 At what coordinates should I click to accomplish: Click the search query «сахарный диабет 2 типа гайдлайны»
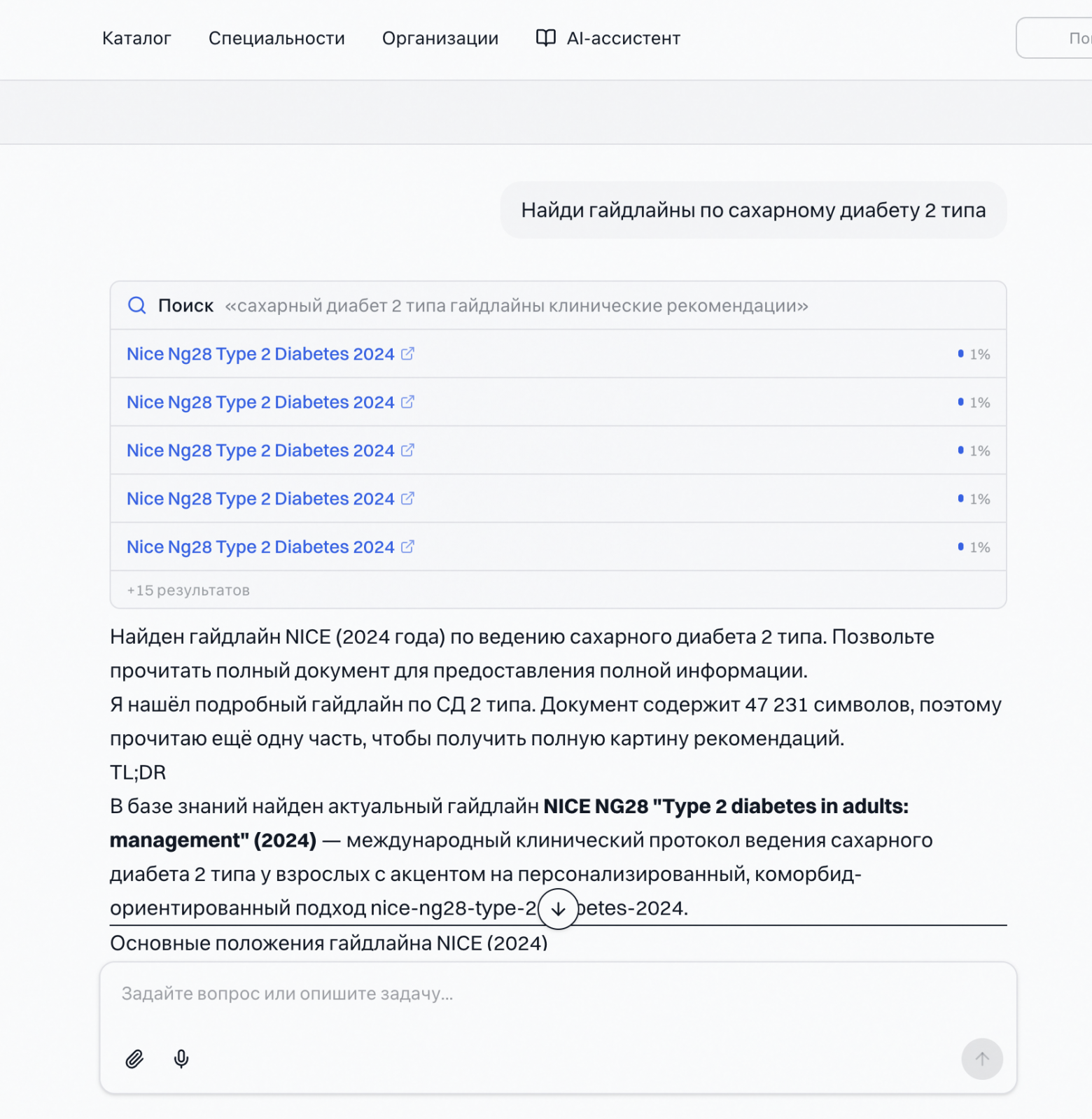[x=517, y=306]
